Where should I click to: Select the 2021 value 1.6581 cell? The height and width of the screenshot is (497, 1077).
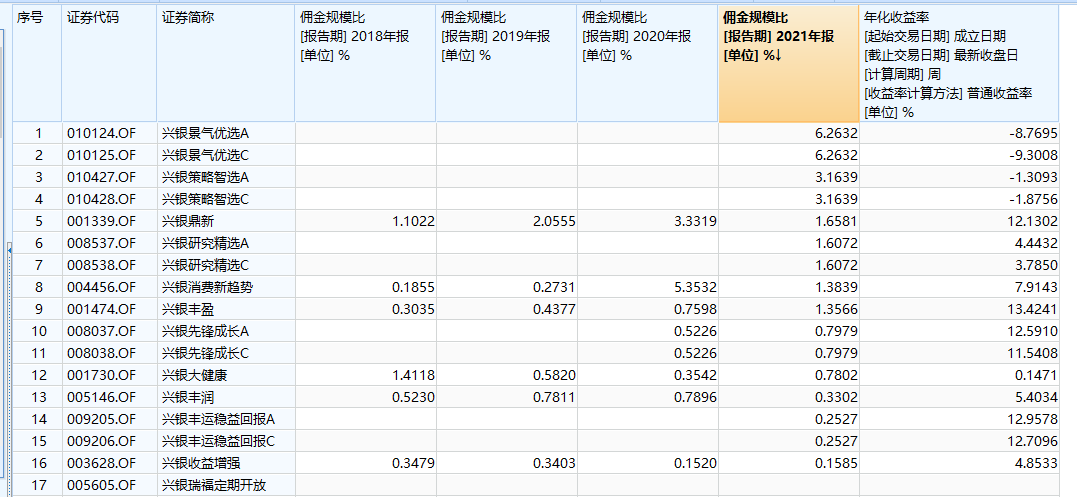[789, 221]
